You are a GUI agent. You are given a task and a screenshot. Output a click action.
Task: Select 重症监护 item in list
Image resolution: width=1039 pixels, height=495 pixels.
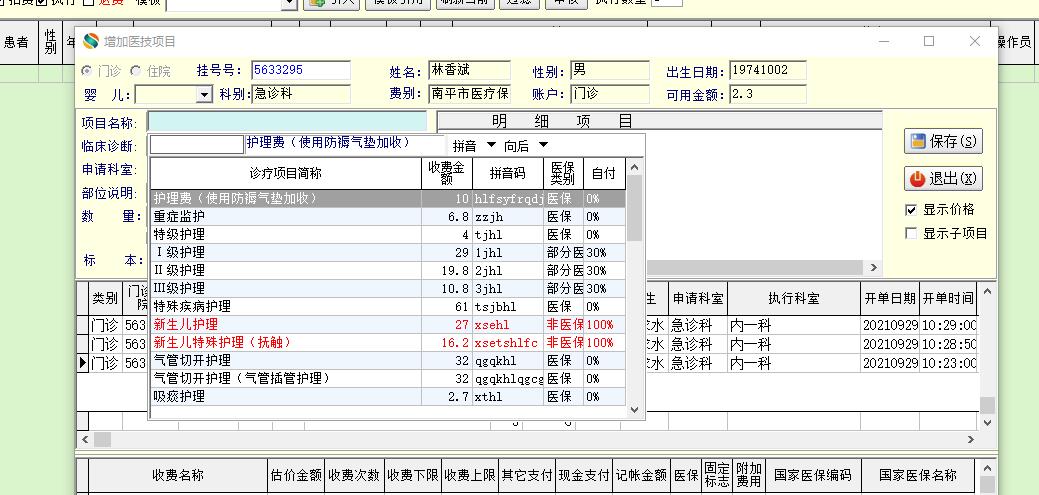(388, 217)
